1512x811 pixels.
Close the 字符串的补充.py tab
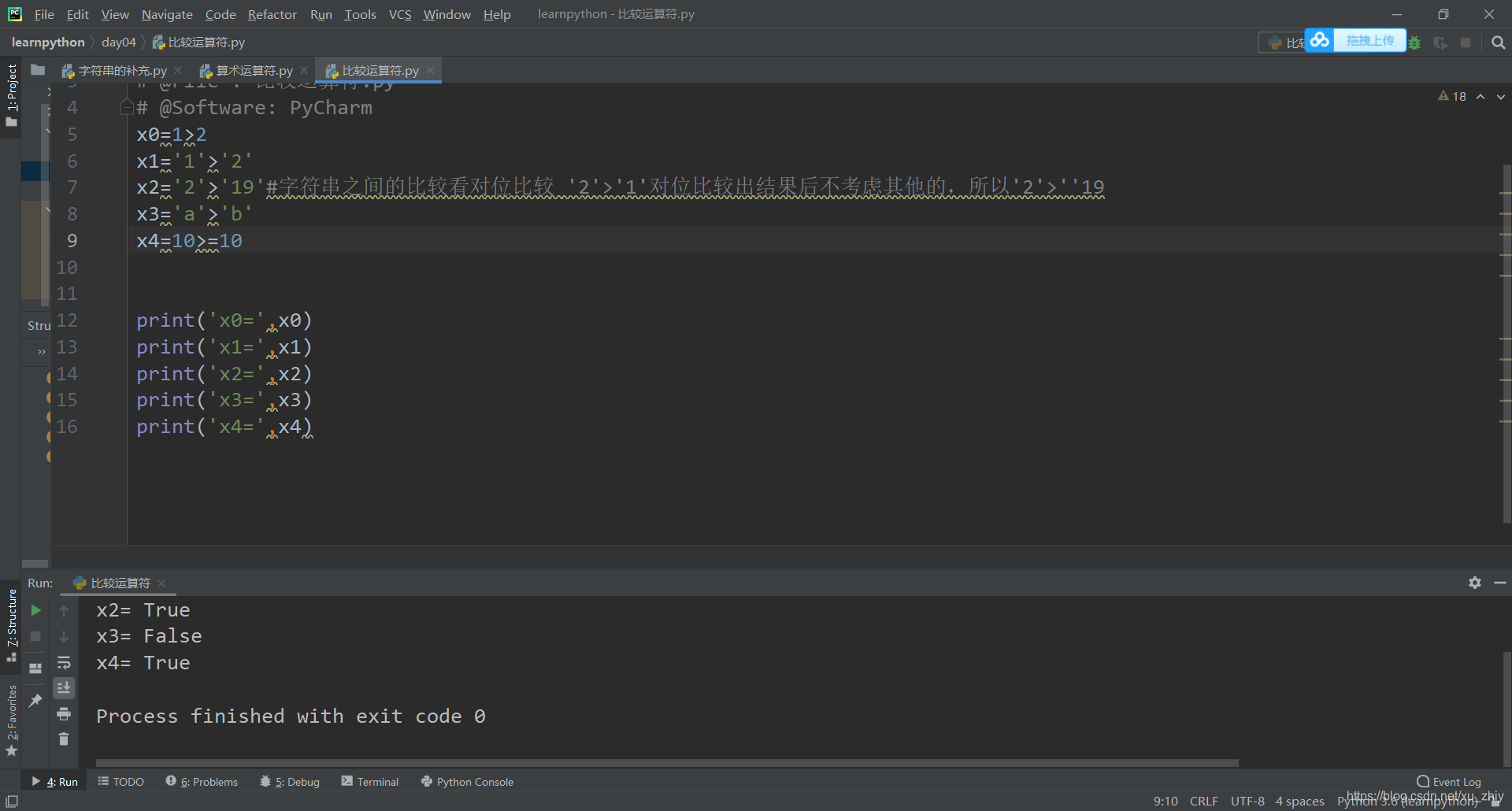click(178, 70)
